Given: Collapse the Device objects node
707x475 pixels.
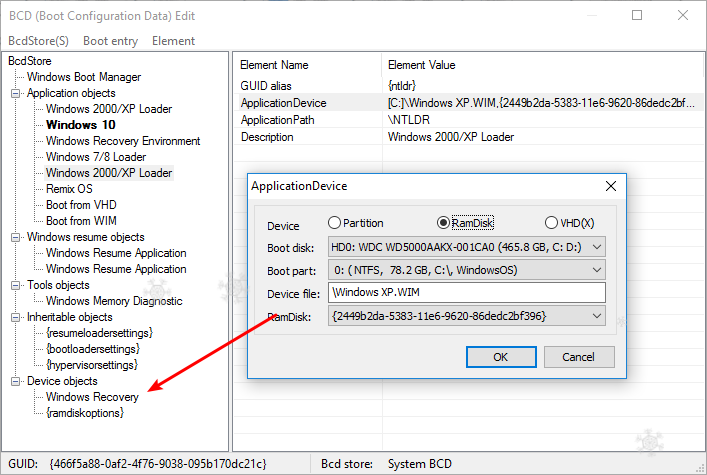Looking at the screenshot, I should coord(15,382).
